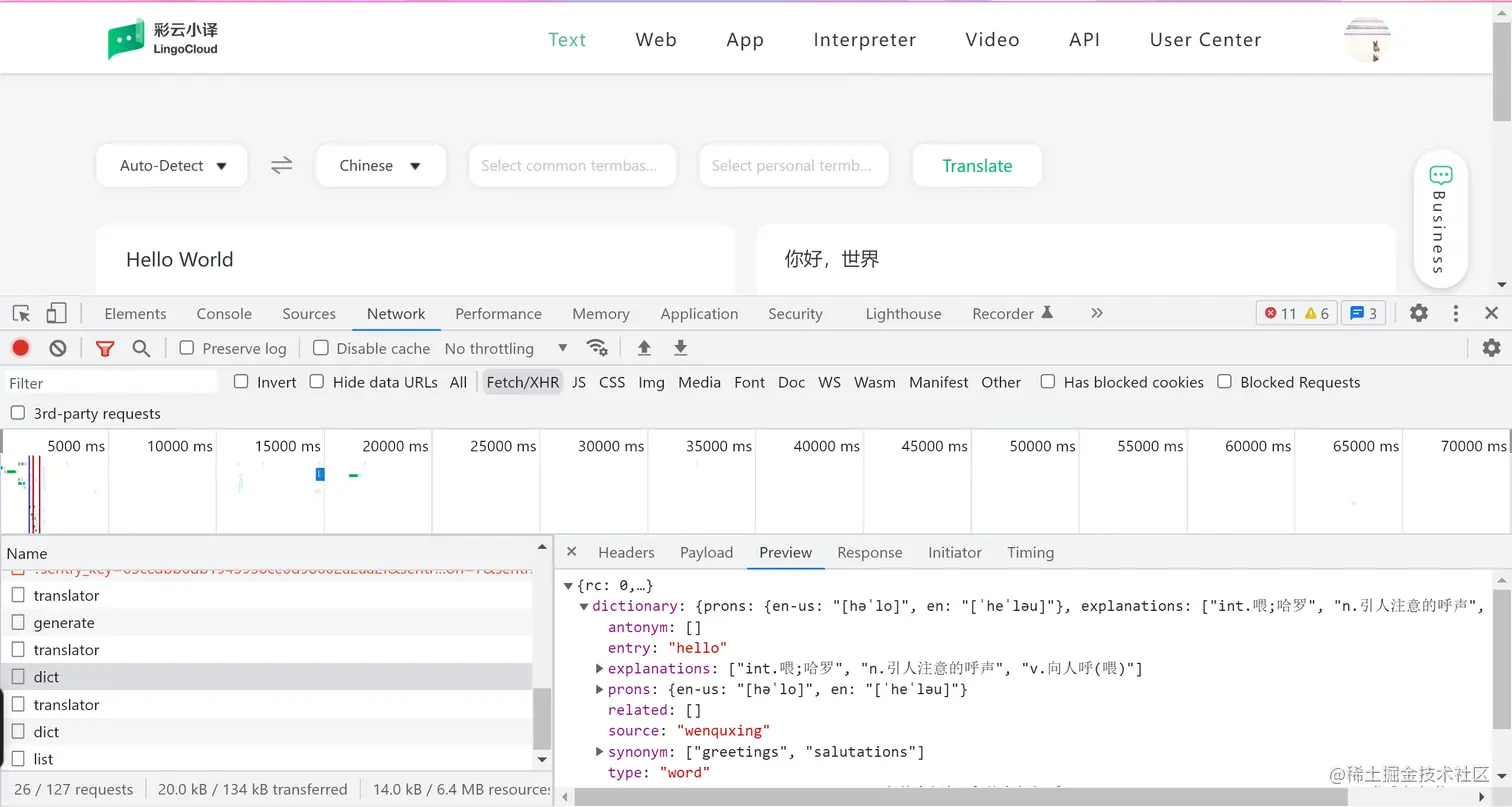Check Blocked Requests option

[x=1224, y=381]
